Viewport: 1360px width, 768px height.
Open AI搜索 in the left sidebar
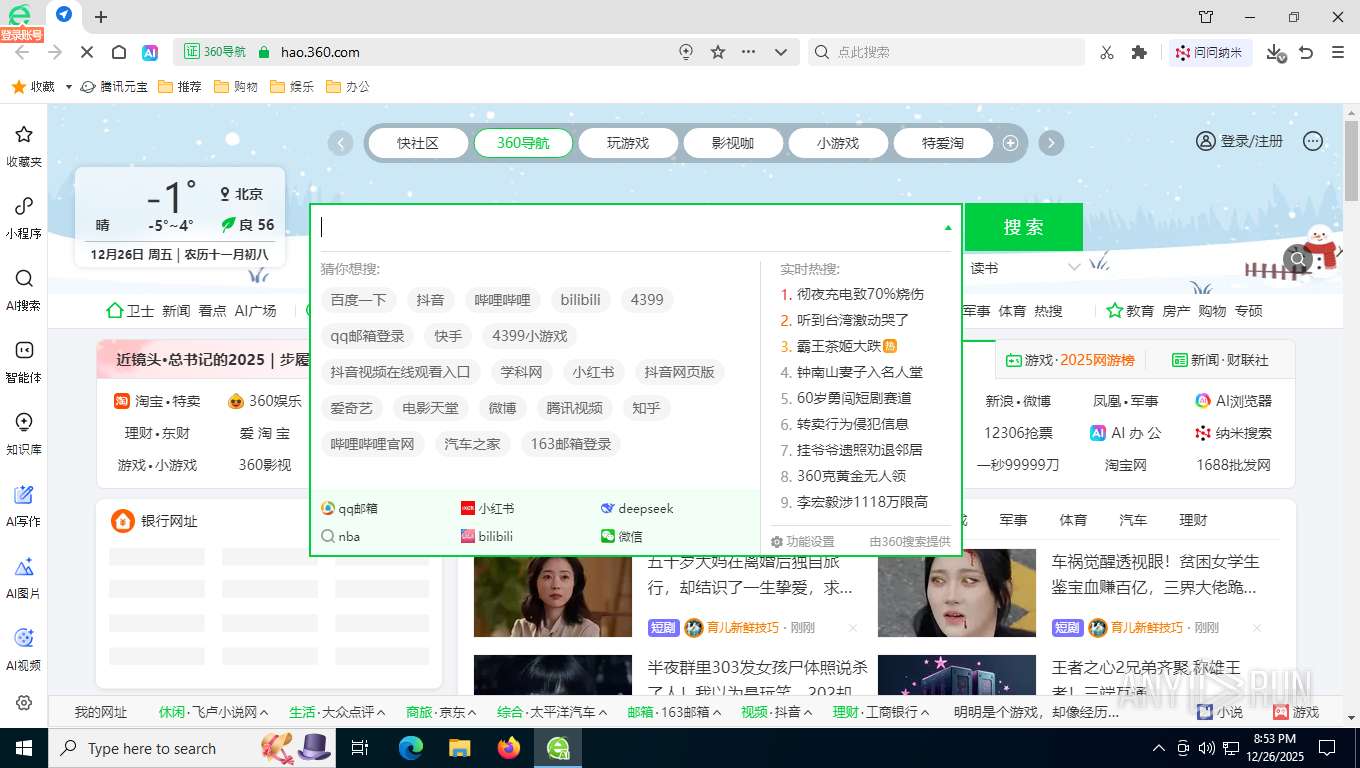pos(24,289)
